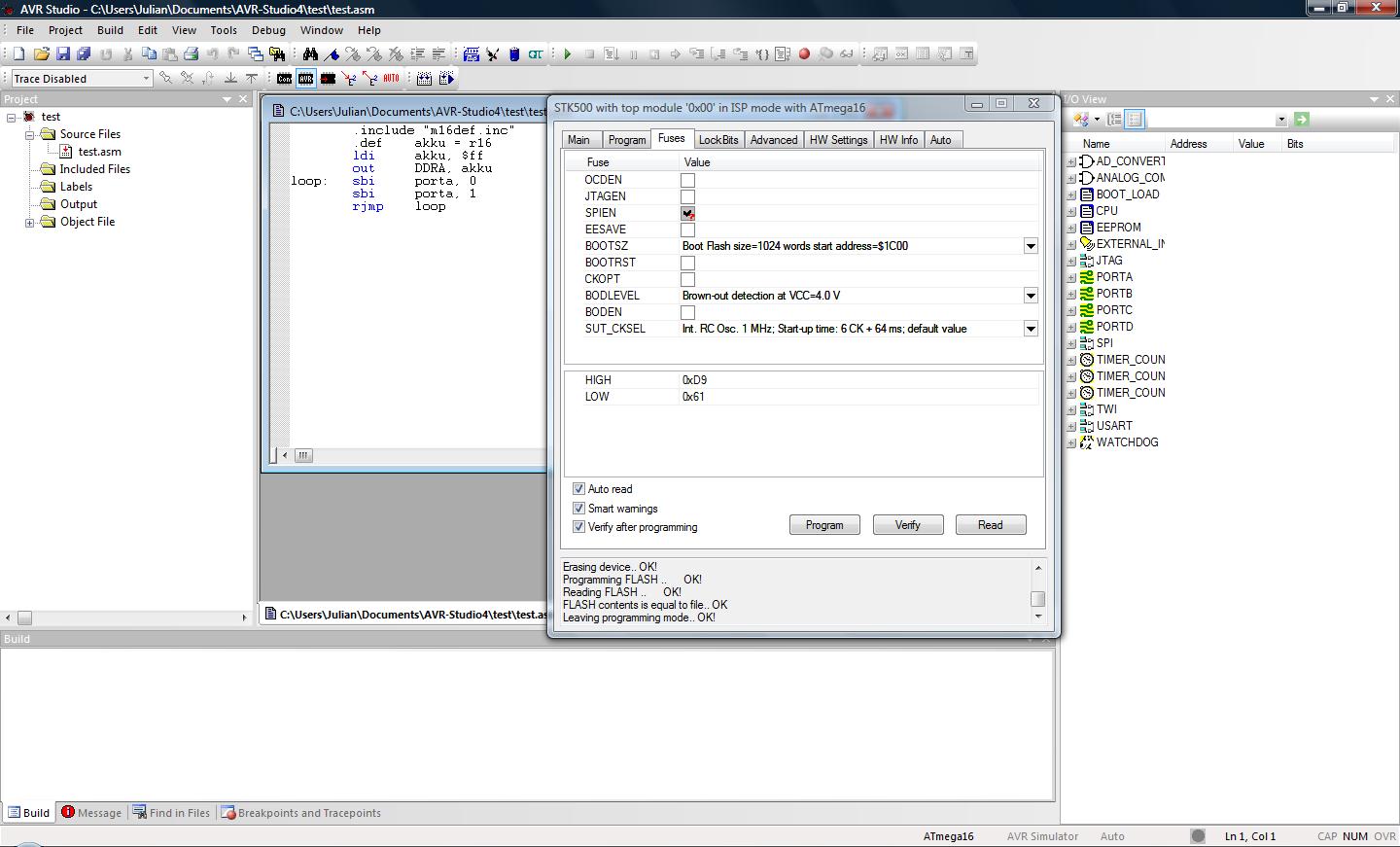The height and width of the screenshot is (847, 1400).
Task: Toggle the JTAGEN fuse checkbox
Action: coord(687,196)
